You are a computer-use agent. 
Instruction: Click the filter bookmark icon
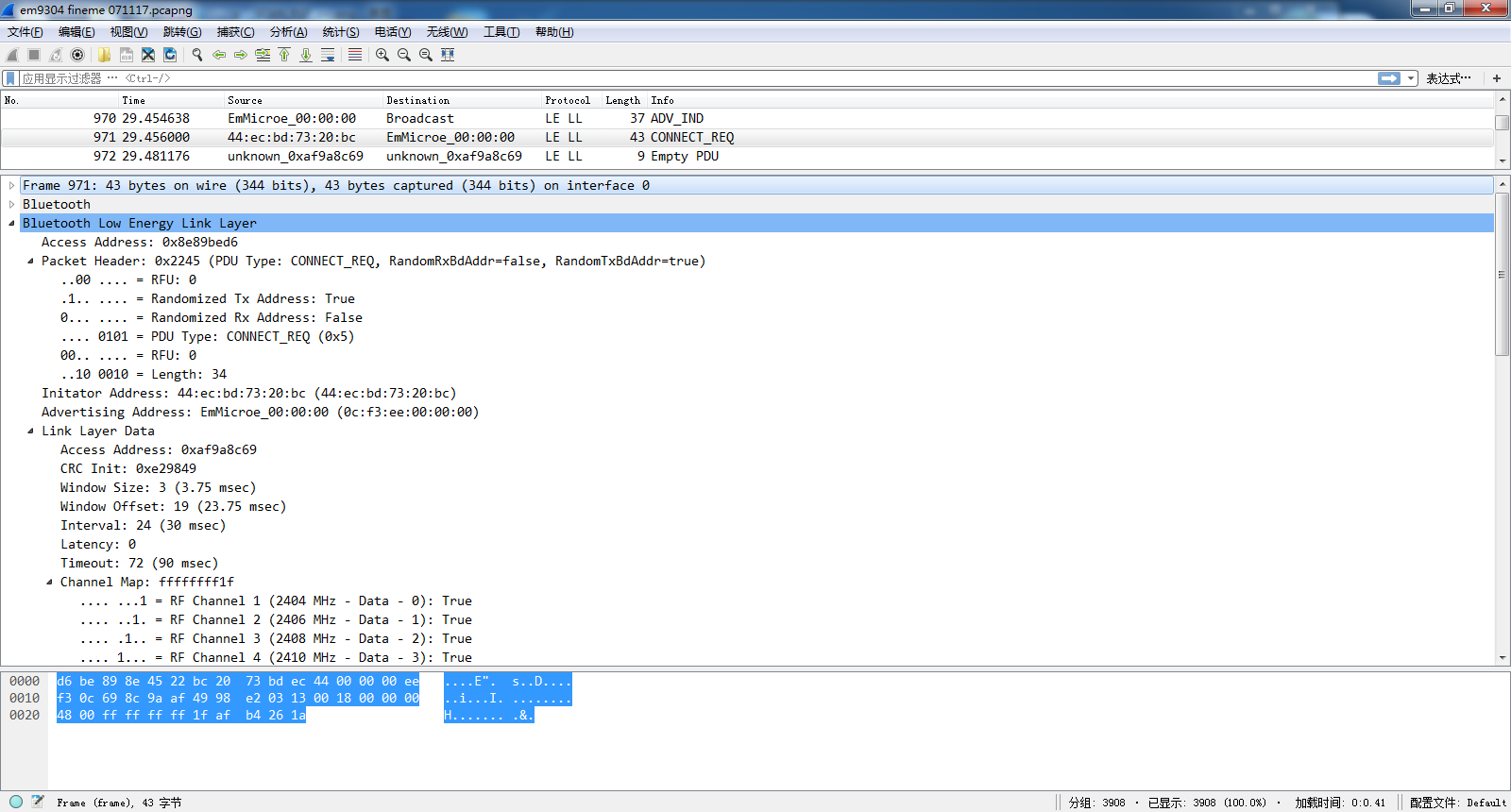(10, 78)
